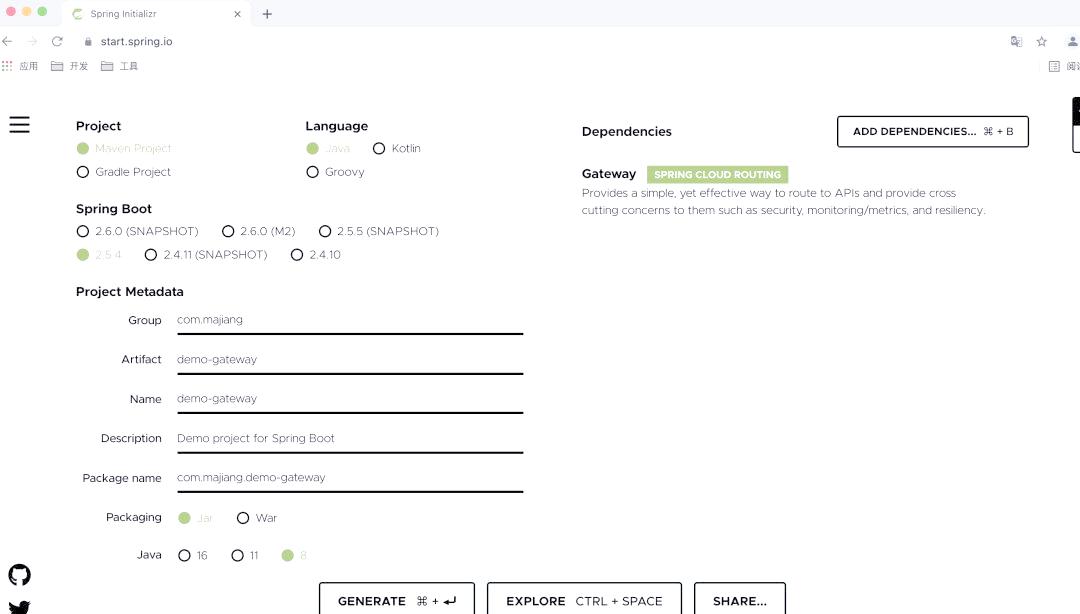Open the apps grid shortcut
Image resolution: width=1080 pixels, height=614 pixels.
(7, 66)
